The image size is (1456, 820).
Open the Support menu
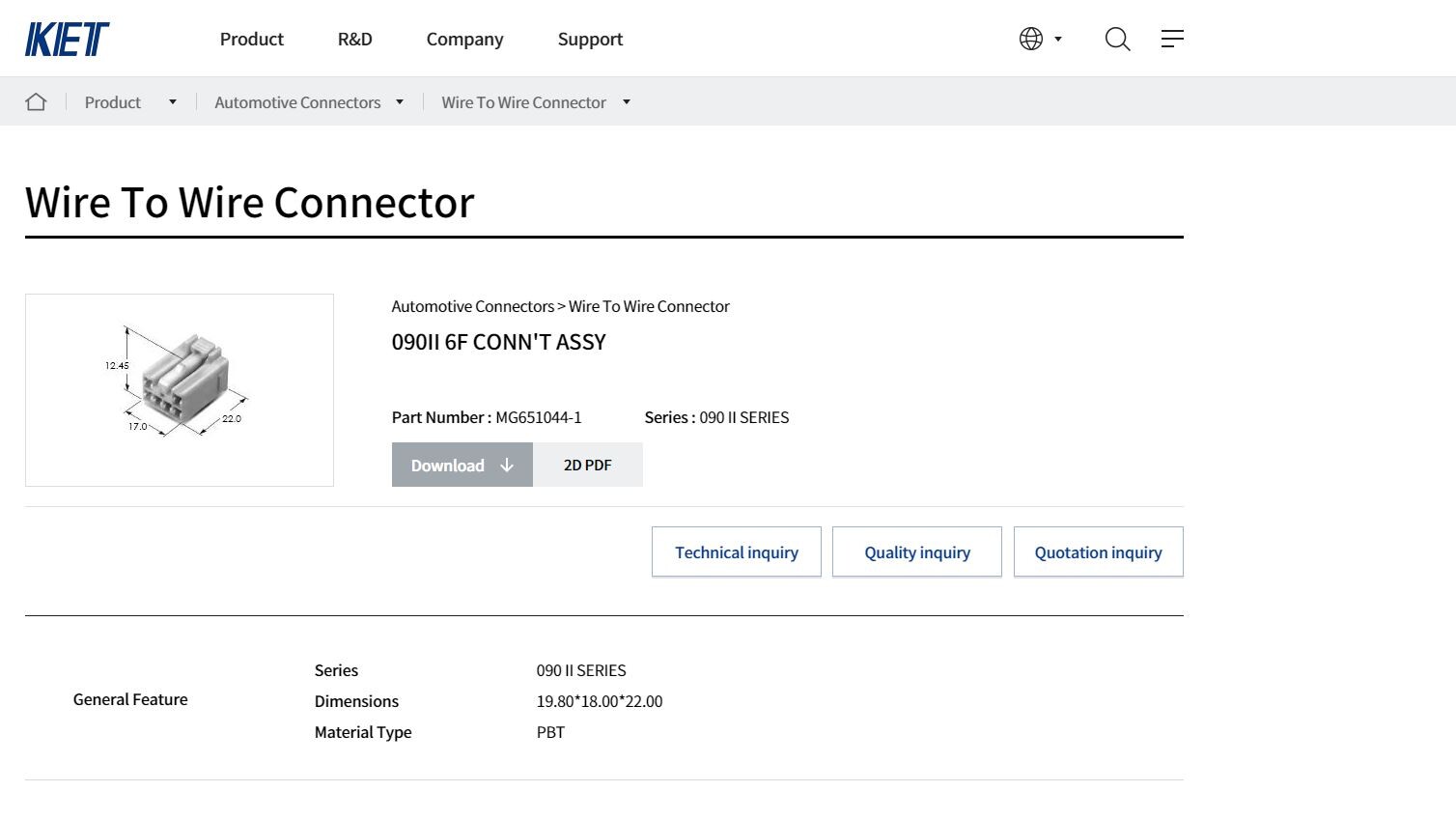(x=591, y=40)
